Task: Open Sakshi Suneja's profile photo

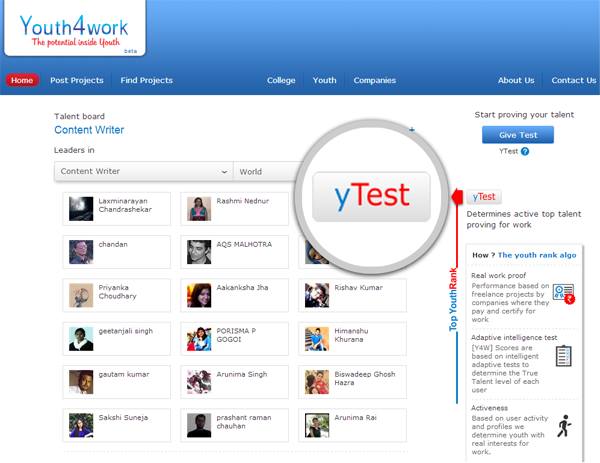Action: click(81, 425)
